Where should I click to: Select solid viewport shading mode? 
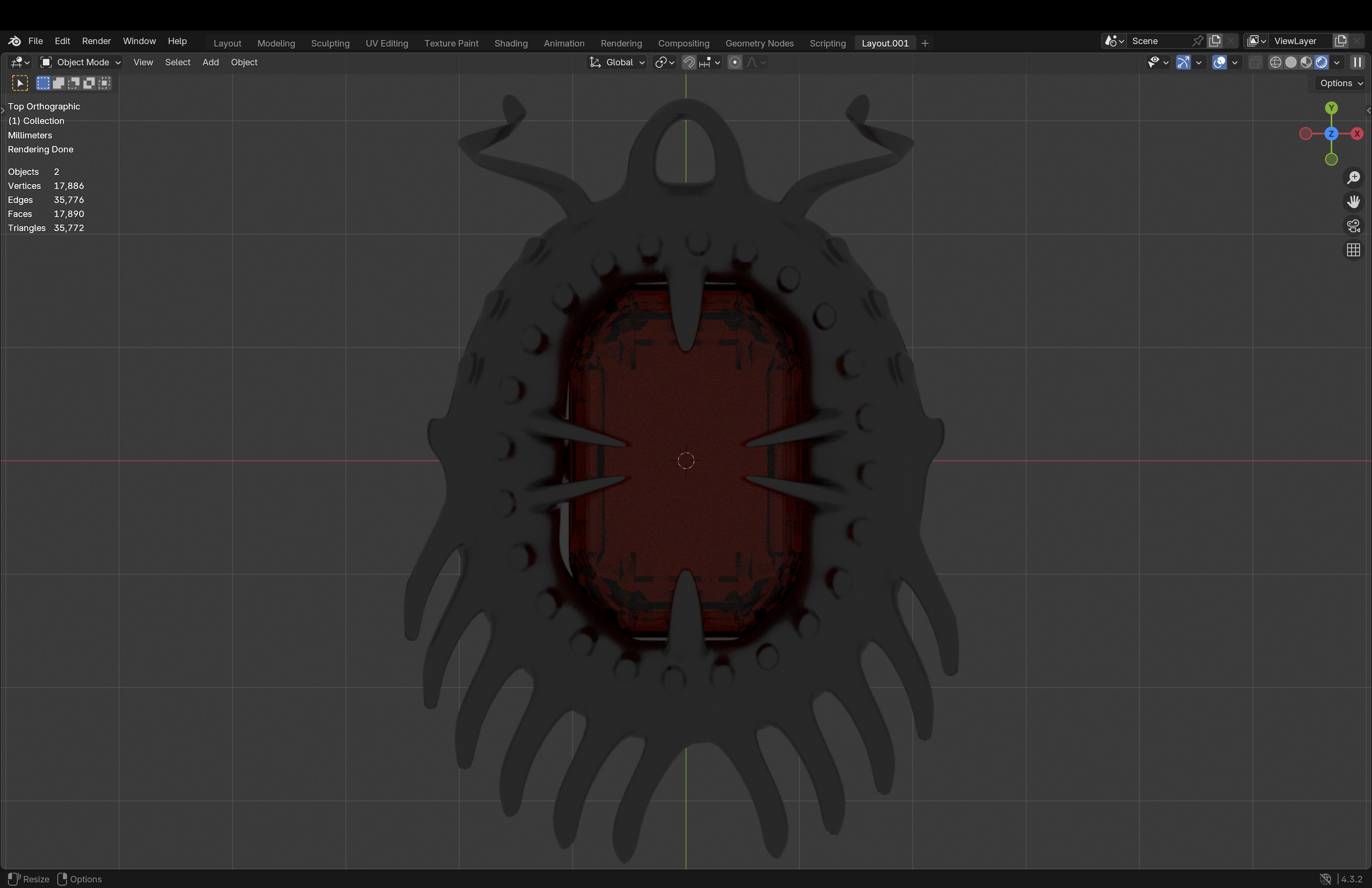click(1291, 62)
